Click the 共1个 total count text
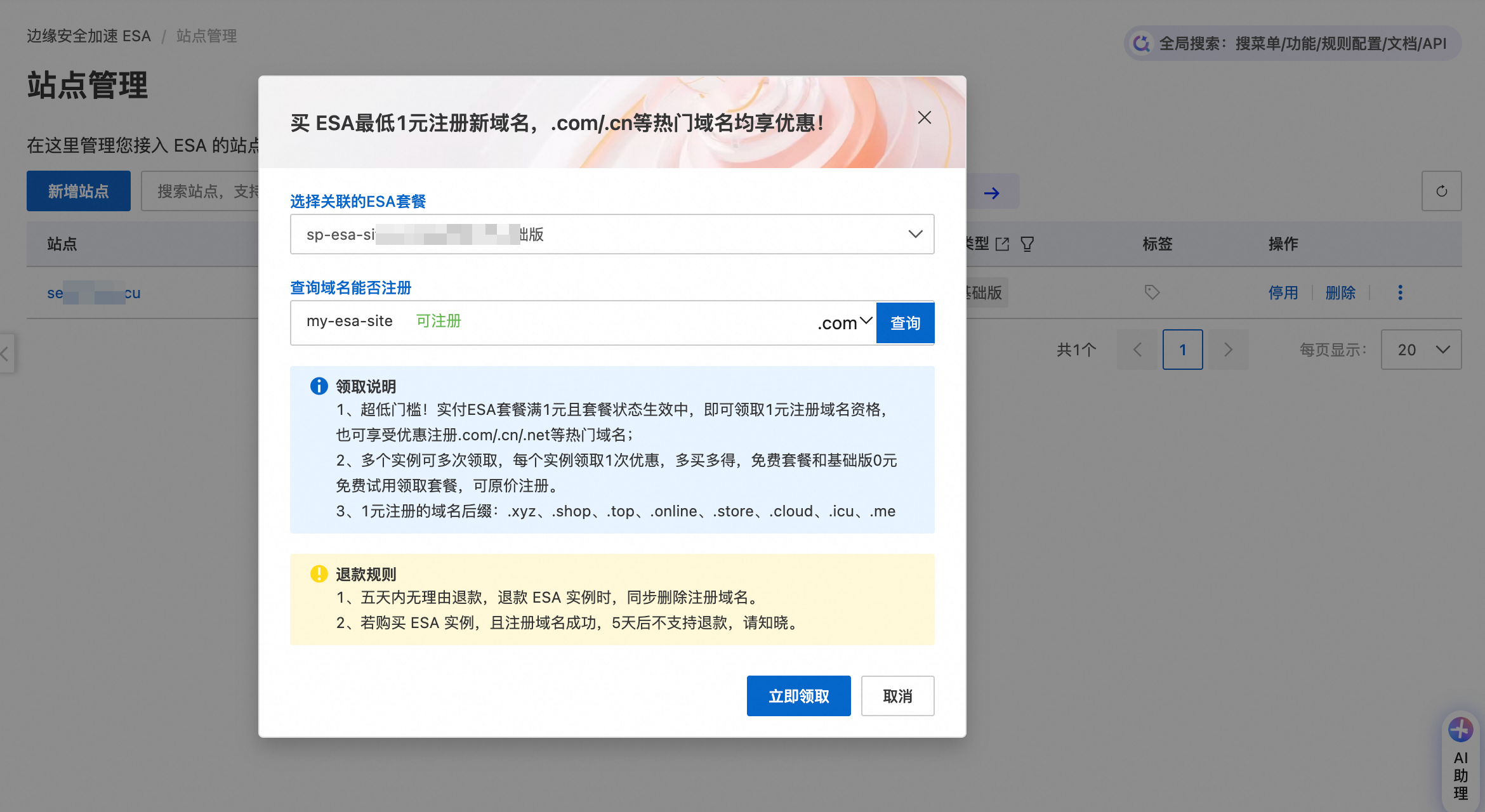This screenshot has height=812, width=1485. pyautogui.click(x=1076, y=350)
